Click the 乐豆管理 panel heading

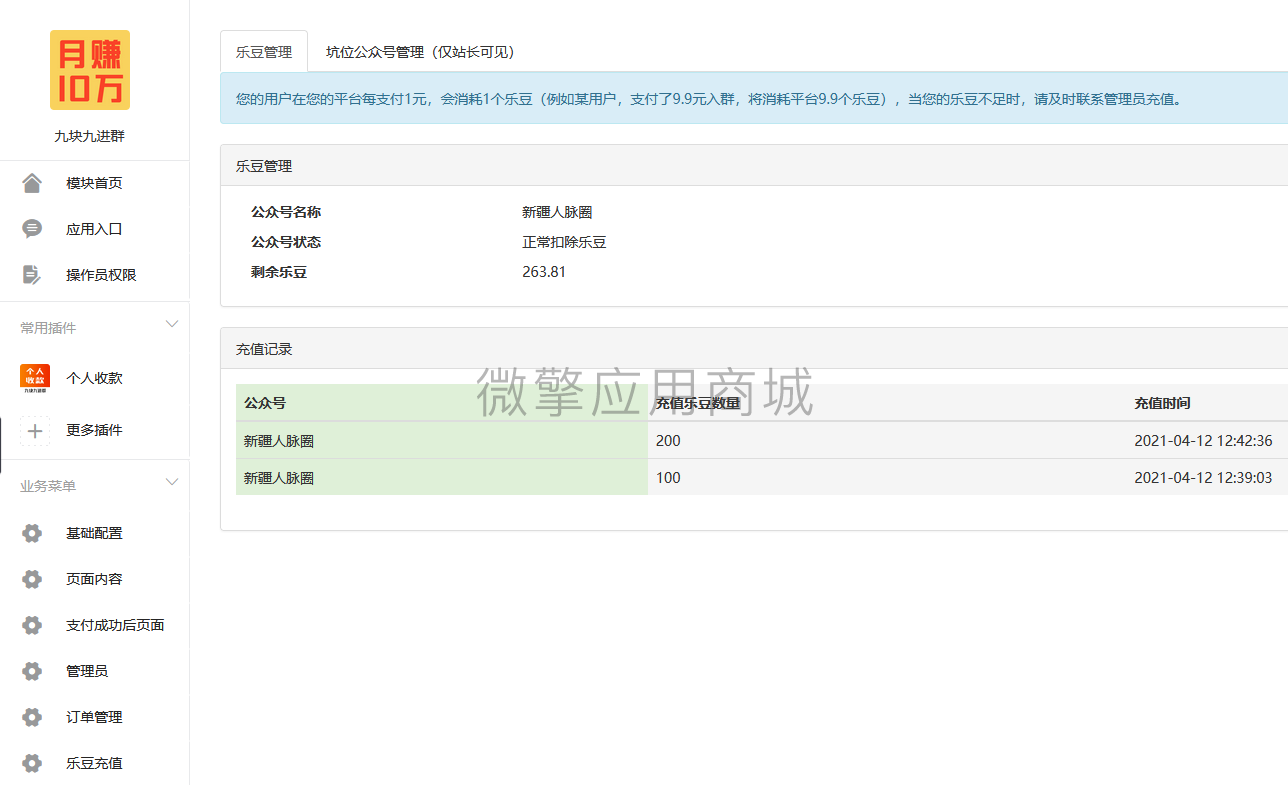(x=264, y=166)
